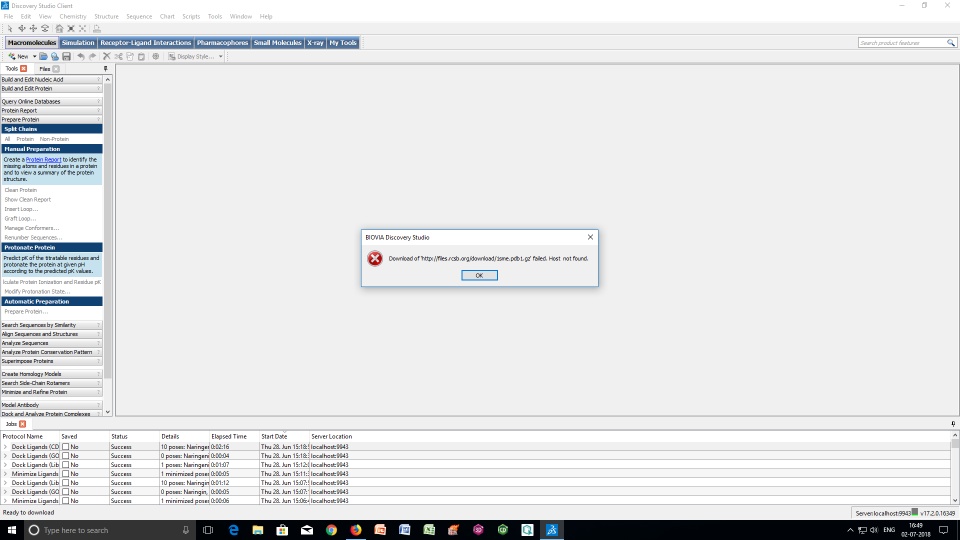The height and width of the screenshot is (540, 960).
Task: Pin the Tools panel with pushpin
Action: pos(105,69)
